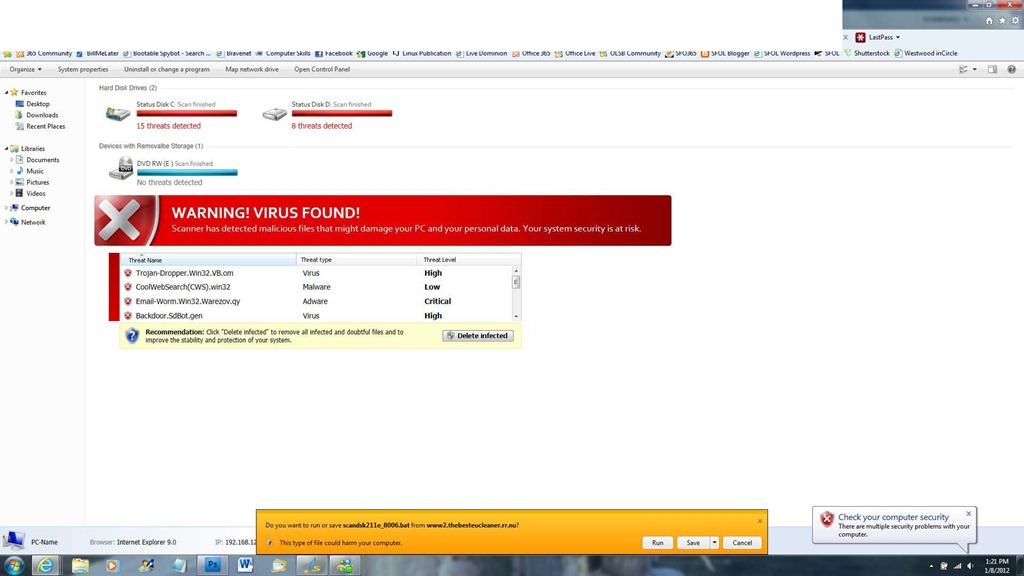
Task: Click Disk C red scan progress bar
Action: coord(187,114)
